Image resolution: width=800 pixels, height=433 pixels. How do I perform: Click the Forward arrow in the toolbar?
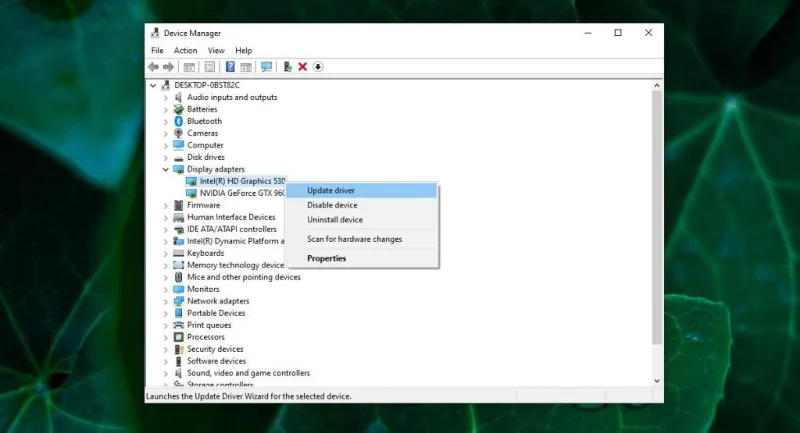tap(168, 67)
